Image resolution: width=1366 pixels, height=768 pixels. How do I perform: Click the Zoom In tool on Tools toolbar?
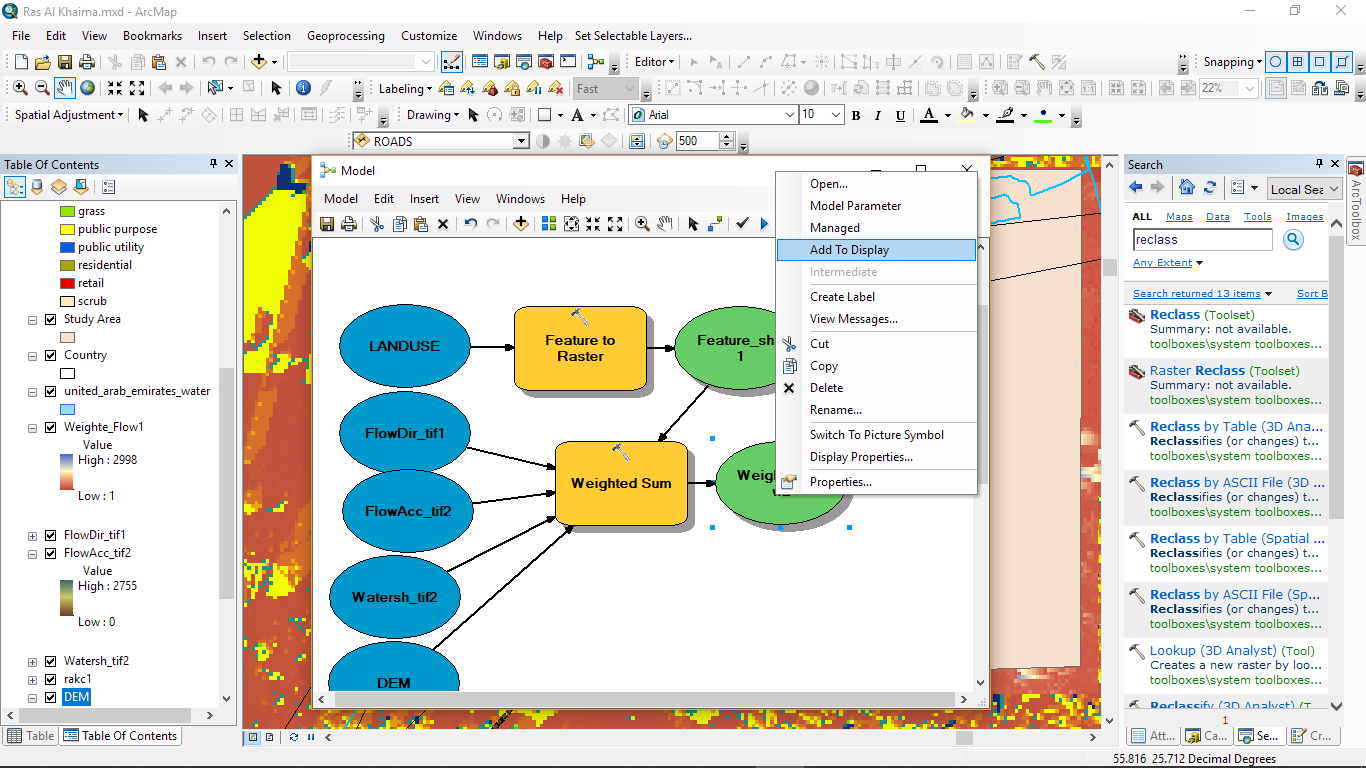click(x=20, y=88)
